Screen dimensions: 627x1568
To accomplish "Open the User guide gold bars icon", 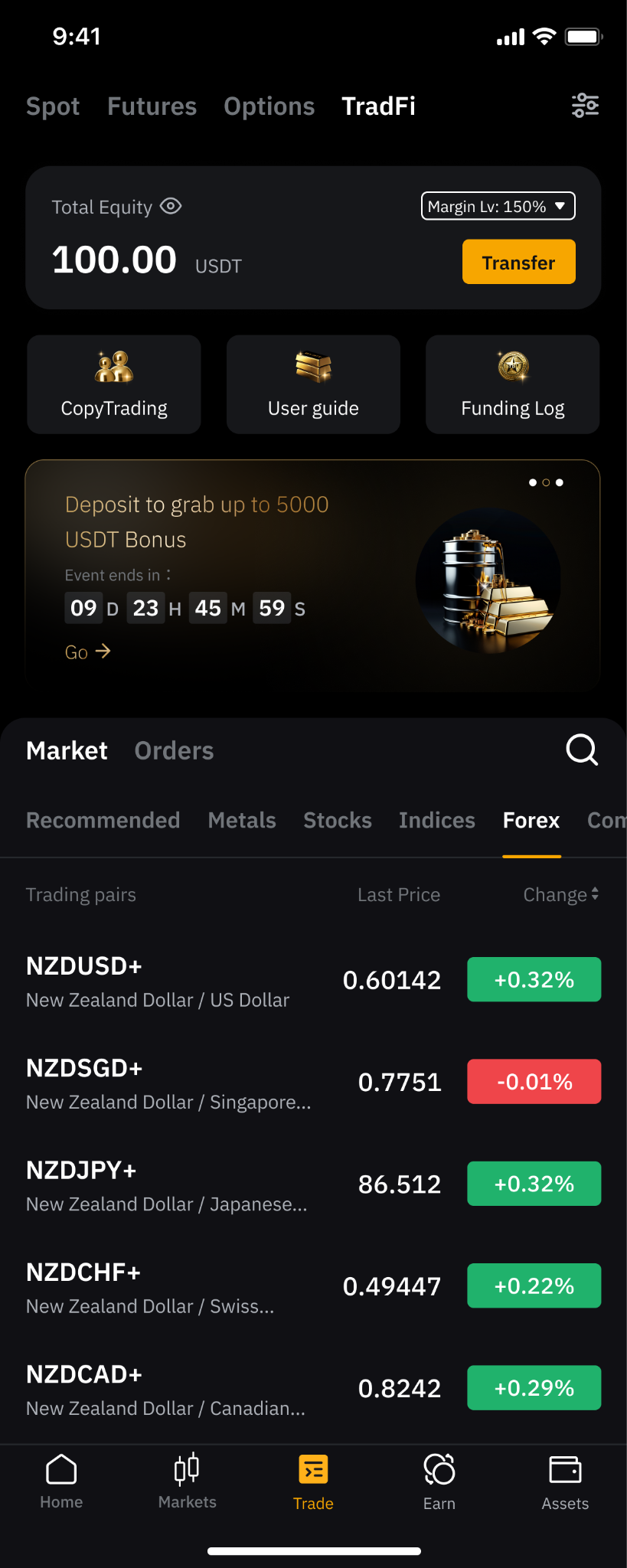I will click(313, 367).
